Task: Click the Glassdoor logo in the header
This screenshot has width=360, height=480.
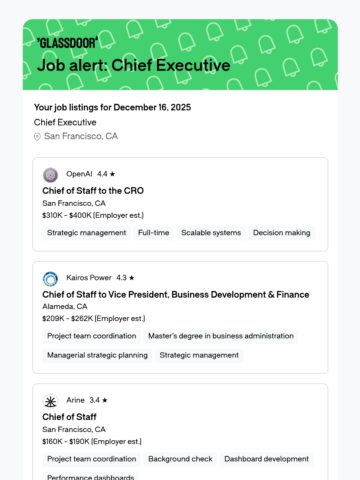Action: [67, 43]
